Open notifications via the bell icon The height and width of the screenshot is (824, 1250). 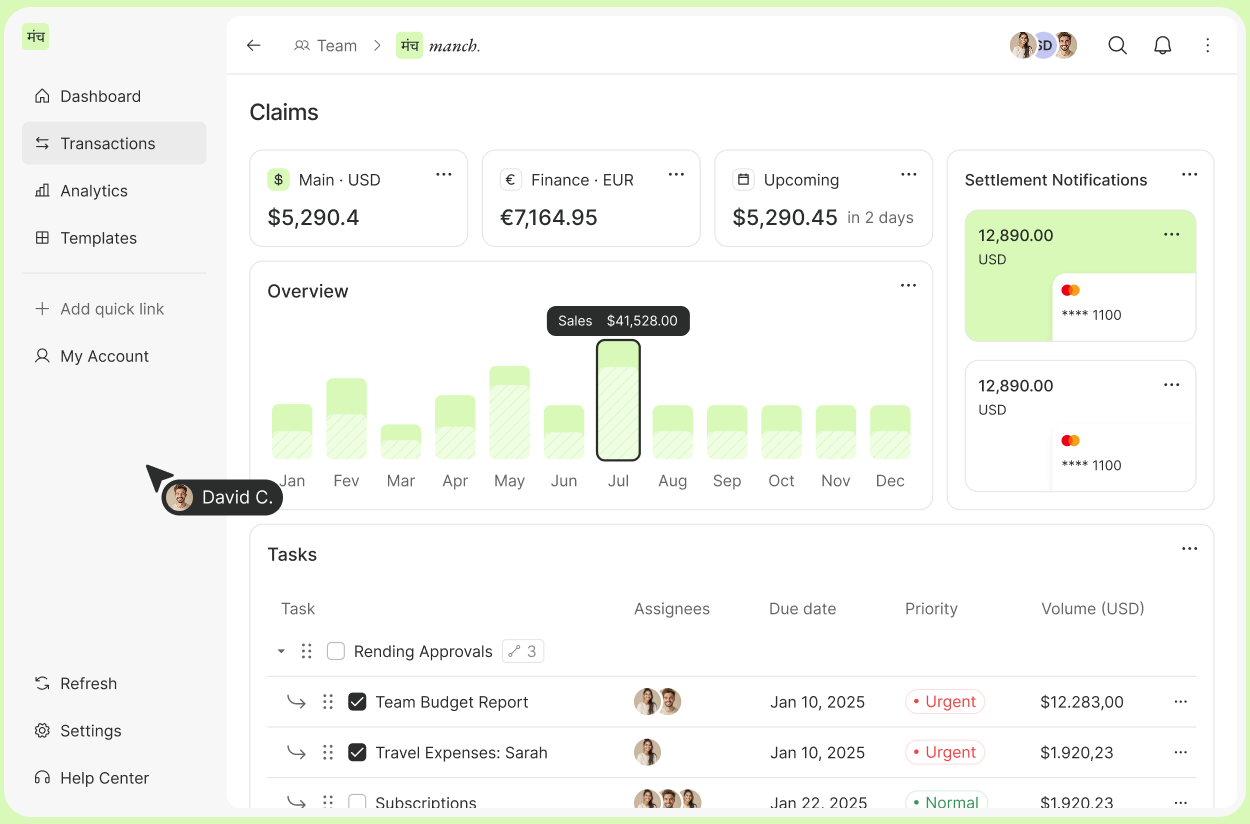coord(1162,45)
